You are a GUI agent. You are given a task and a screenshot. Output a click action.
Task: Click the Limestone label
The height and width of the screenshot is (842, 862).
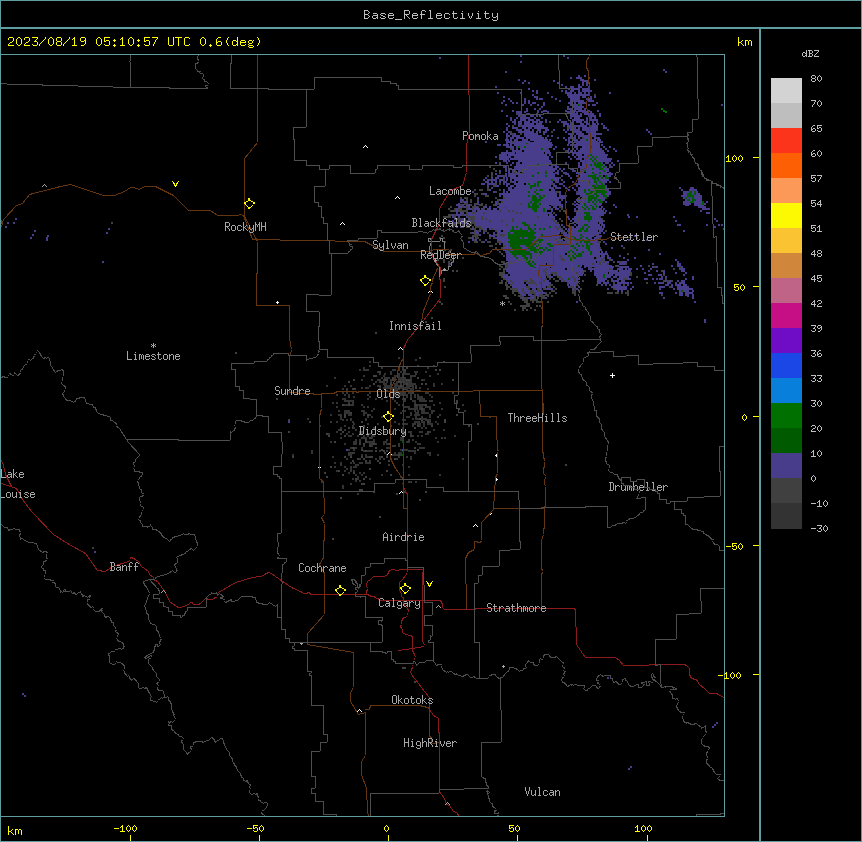153,356
